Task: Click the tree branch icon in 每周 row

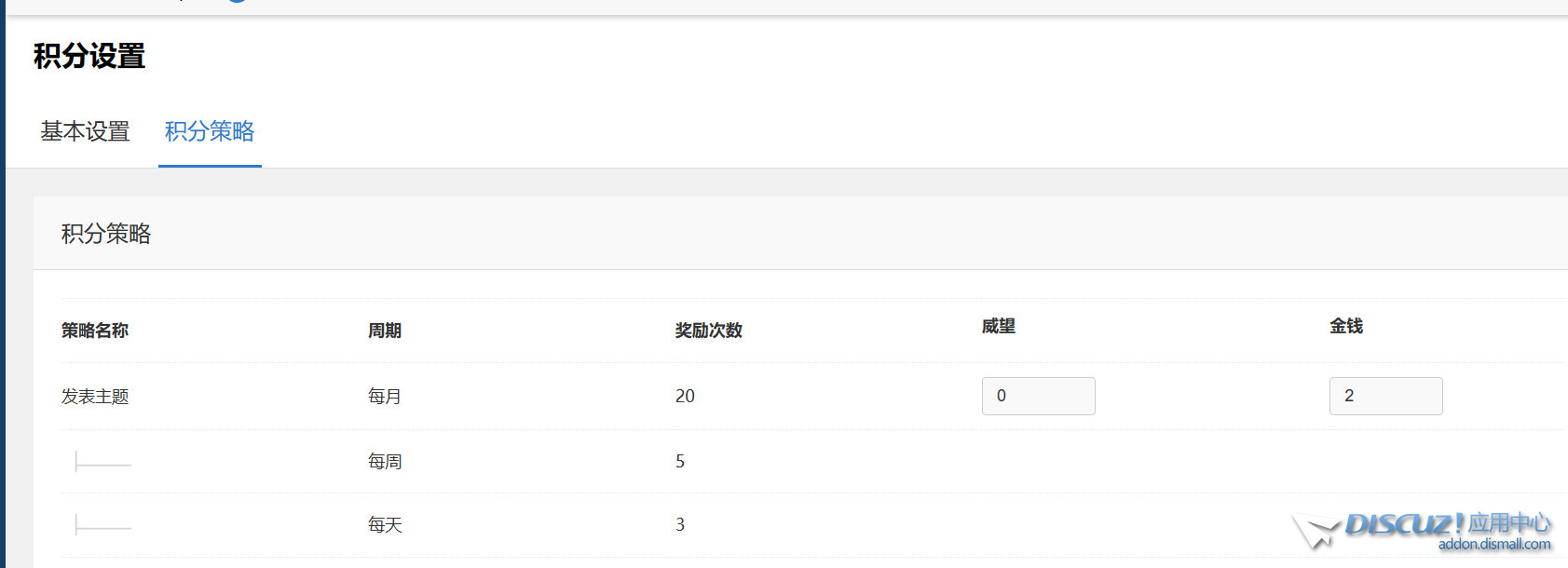Action: click(x=102, y=462)
